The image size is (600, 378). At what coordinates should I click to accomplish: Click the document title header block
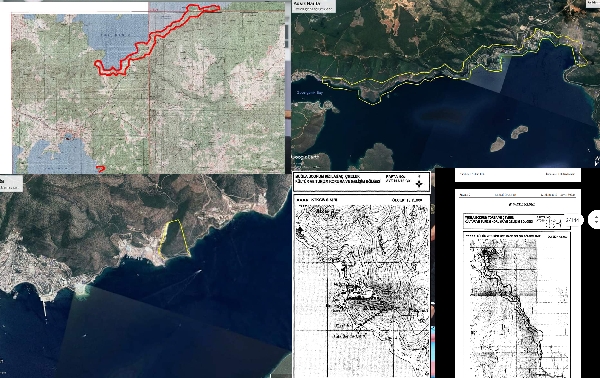tap(362, 181)
